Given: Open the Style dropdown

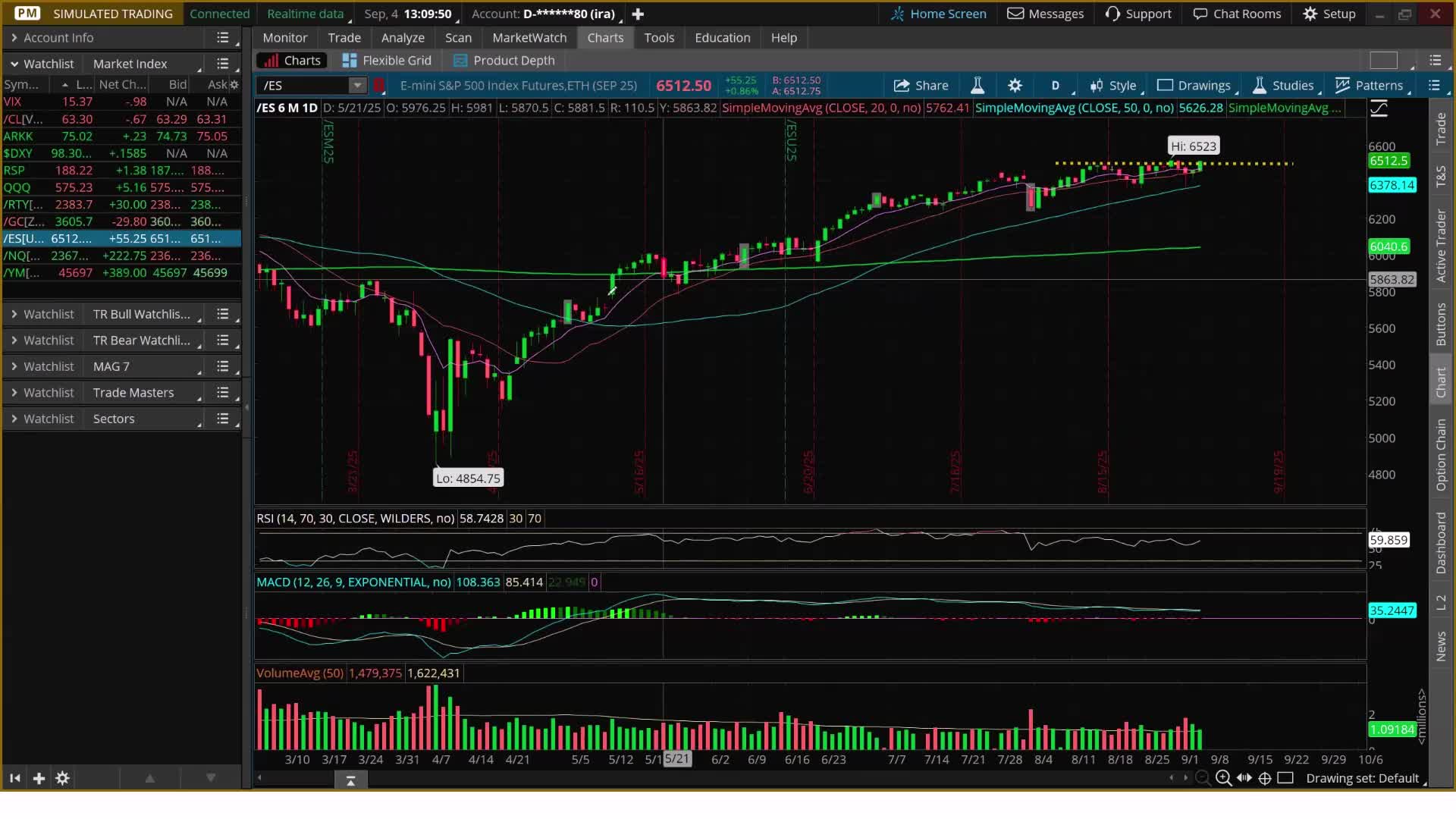Looking at the screenshot, I should click(1113, 85).
